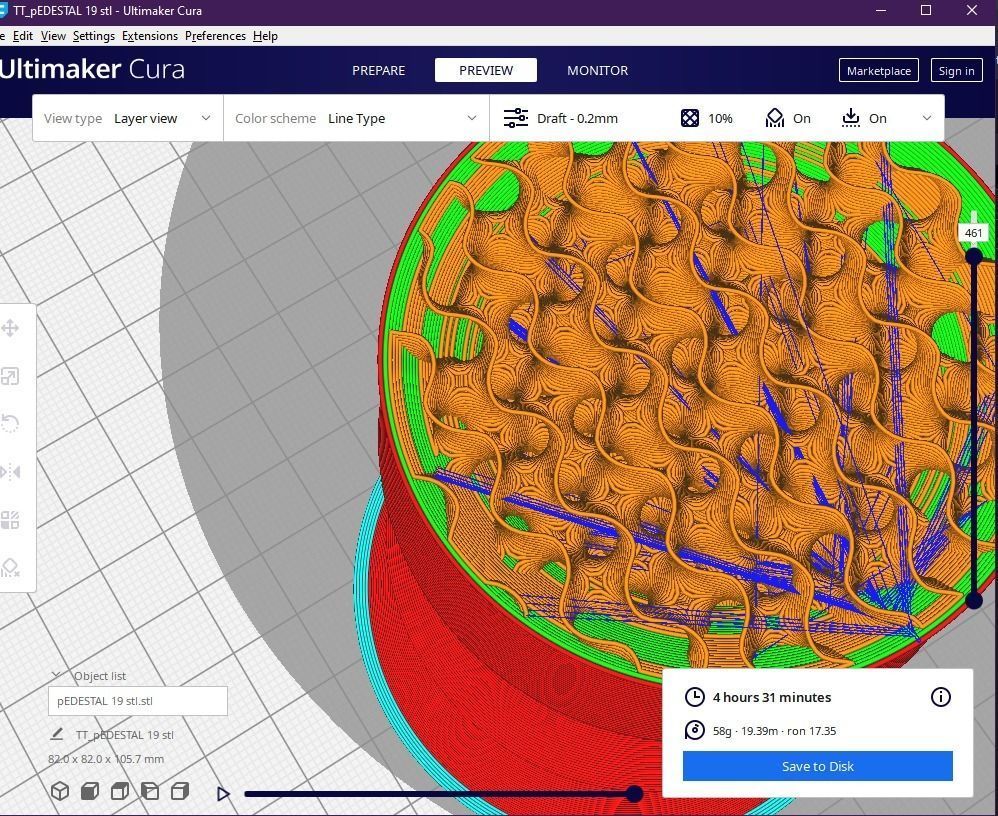
Task: Open the Per Model Settings tool
Action: click(10, 520)
